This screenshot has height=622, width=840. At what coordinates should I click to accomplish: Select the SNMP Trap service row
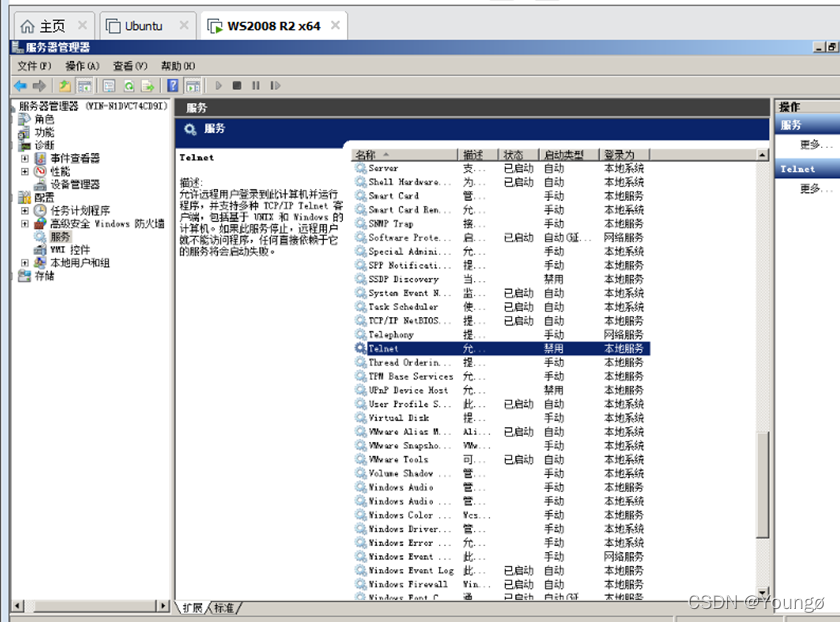pos(502,223)
